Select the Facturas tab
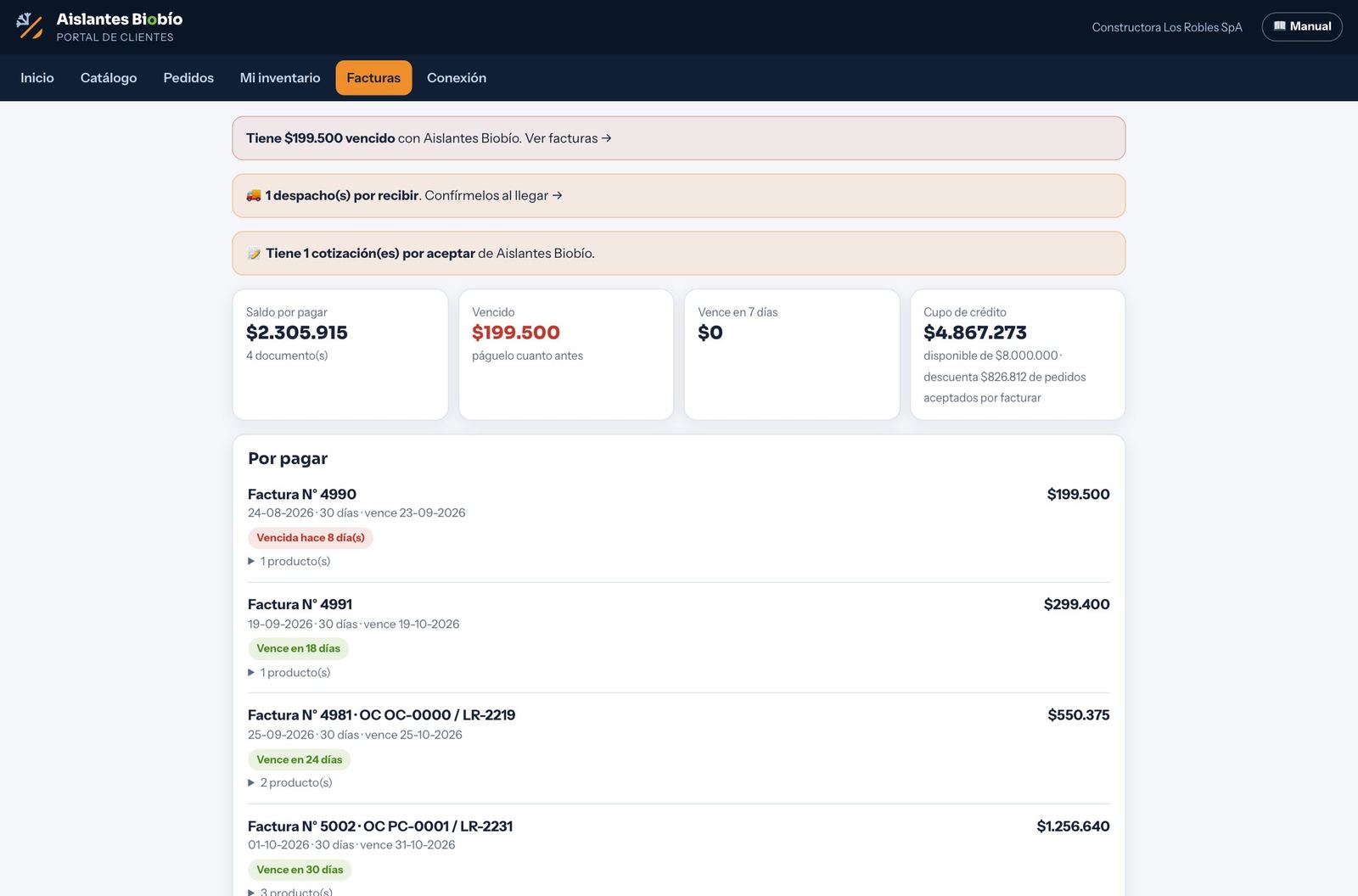Viewport: 1358px width, 896px height. (x=373, y=78)
